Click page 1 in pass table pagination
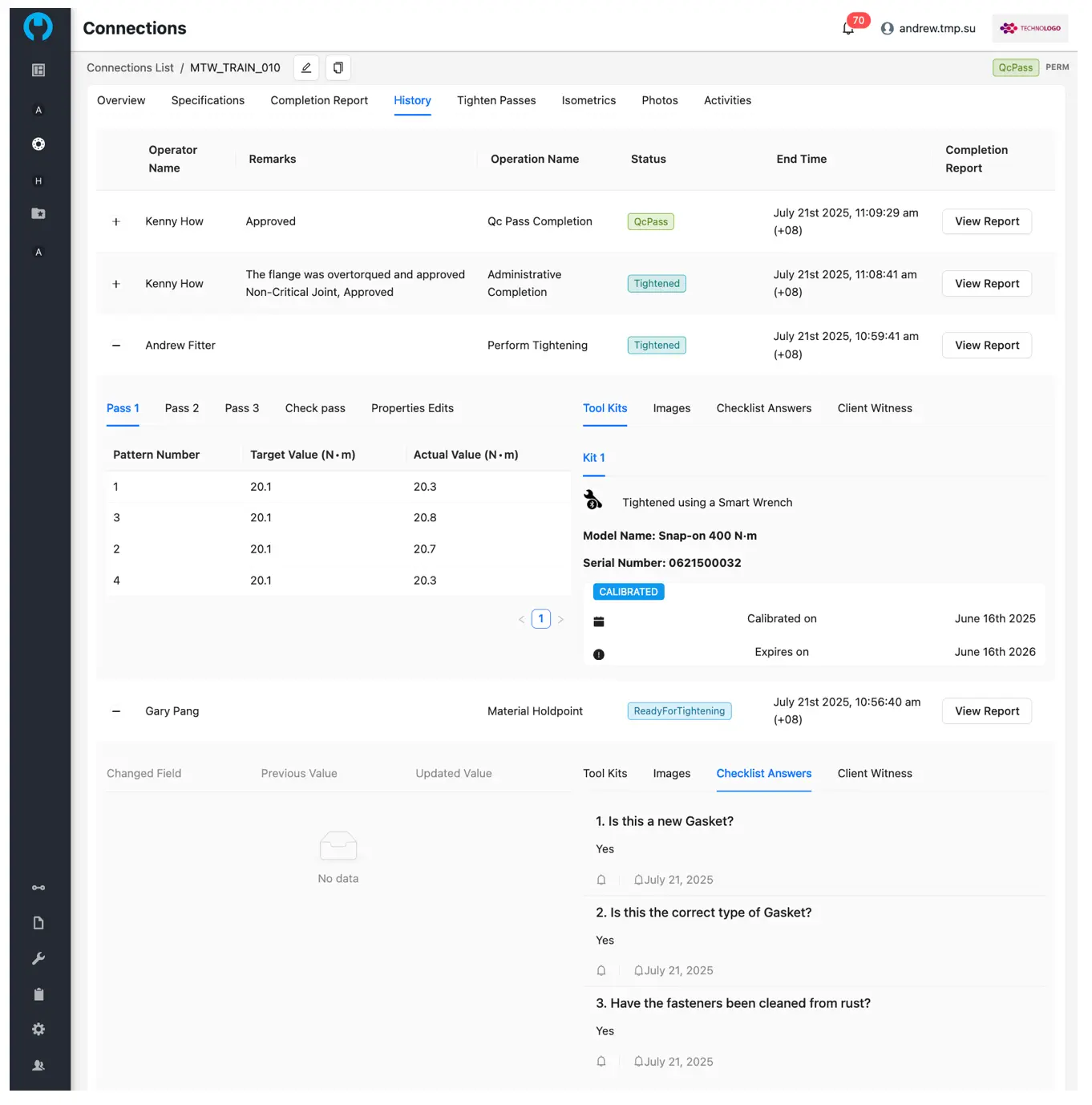 point(541,619)
